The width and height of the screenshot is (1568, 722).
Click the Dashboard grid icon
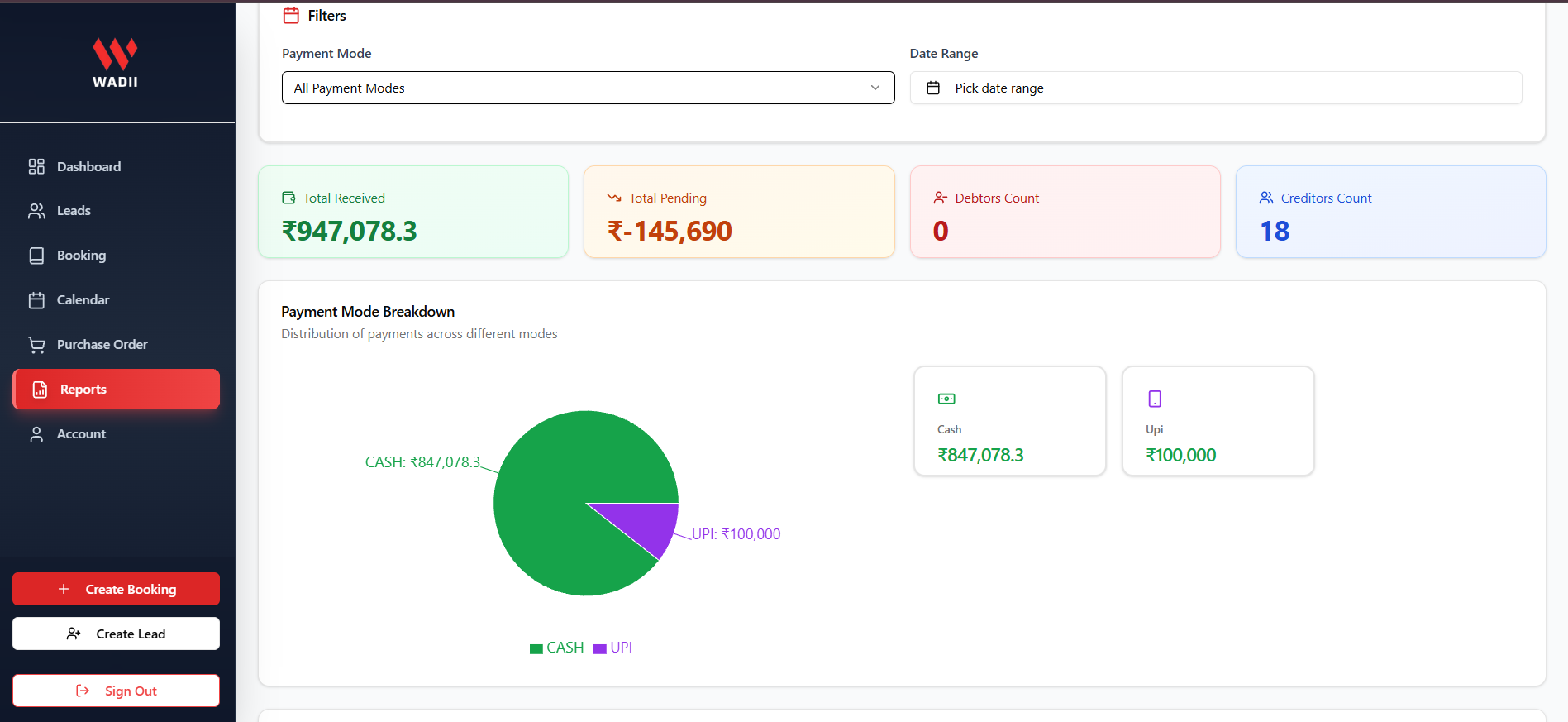pyautogui.click(x=36, y=166)
